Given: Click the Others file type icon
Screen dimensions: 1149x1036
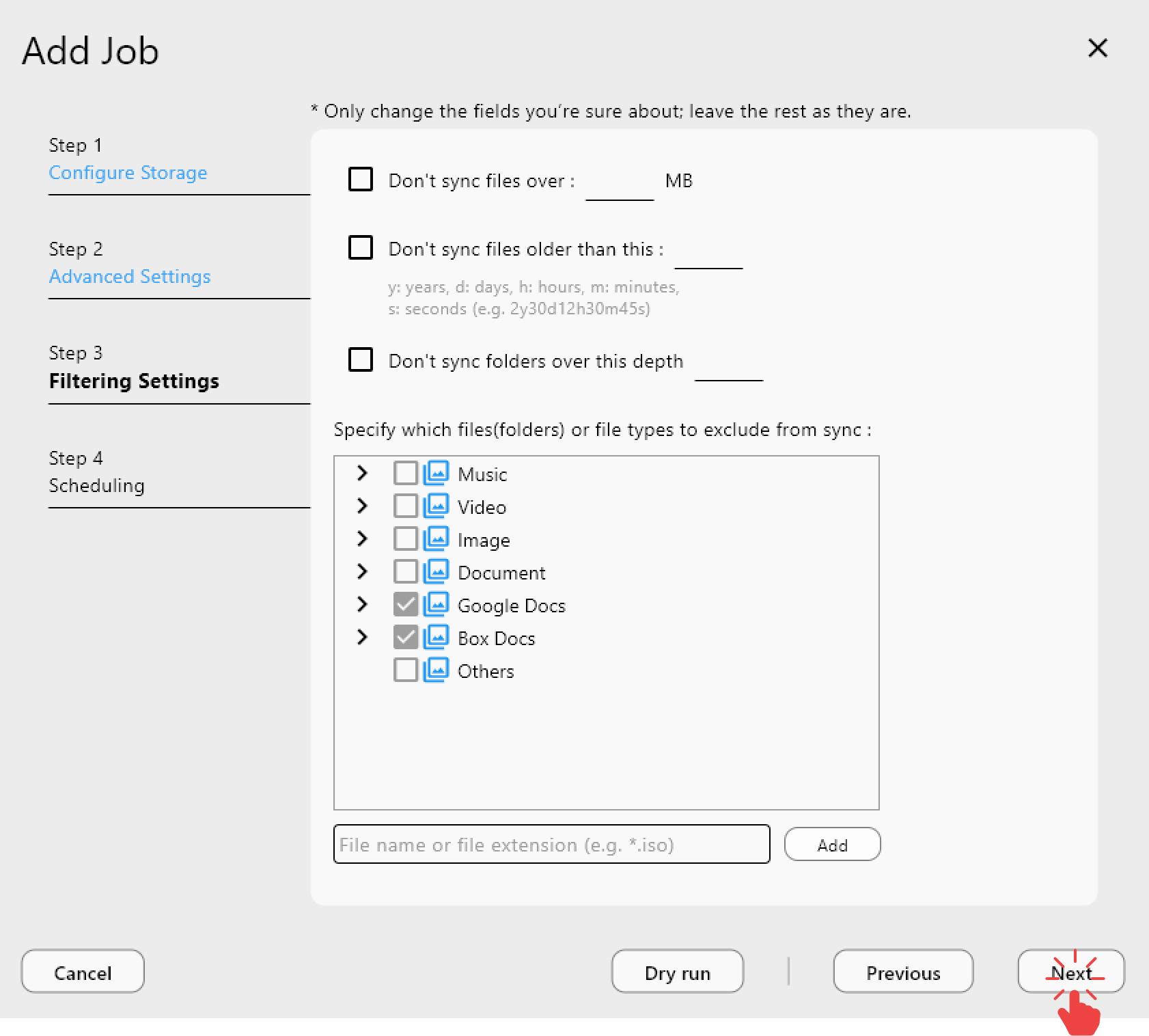Looking at the screenshot, I should [x=437, y=670].
